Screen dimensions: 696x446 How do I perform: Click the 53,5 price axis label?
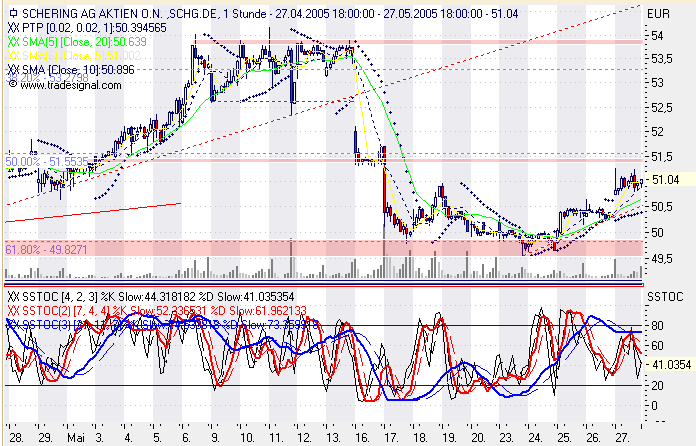pos(661,59)
